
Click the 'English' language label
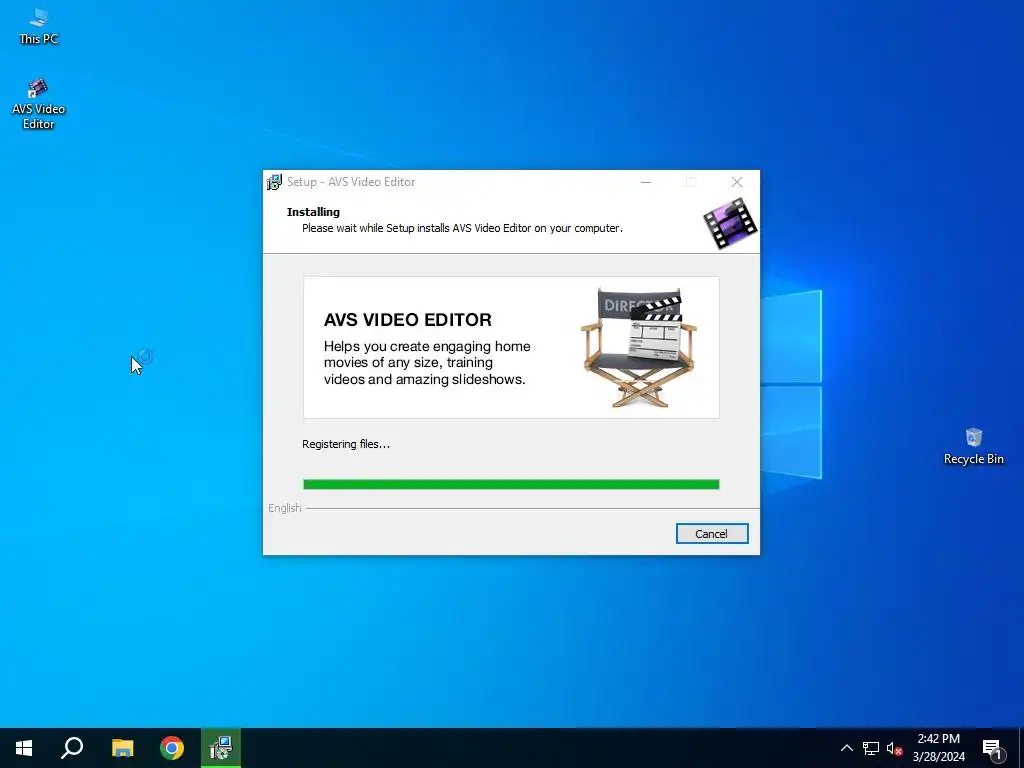coord(285,508)
